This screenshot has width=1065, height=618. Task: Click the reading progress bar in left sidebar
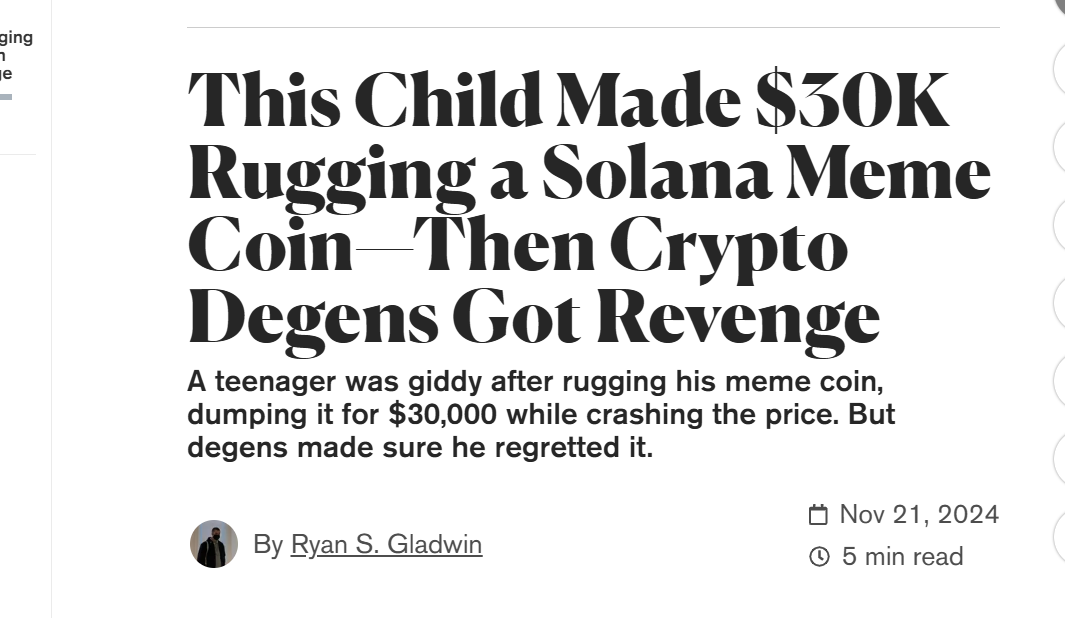point(6,97)
